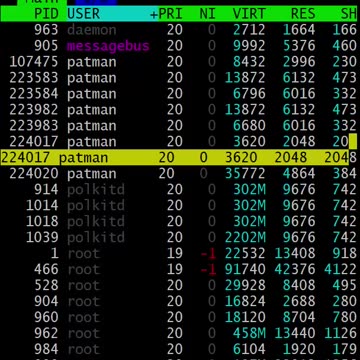Click VIRT value 6796

click(x=249, y=94)
